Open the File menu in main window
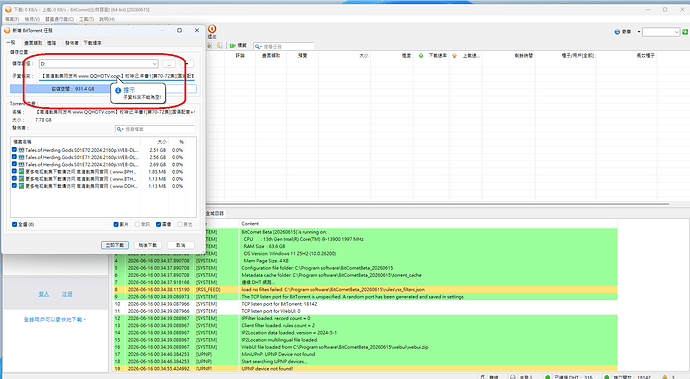690x379 pixels. click(12, 19)
